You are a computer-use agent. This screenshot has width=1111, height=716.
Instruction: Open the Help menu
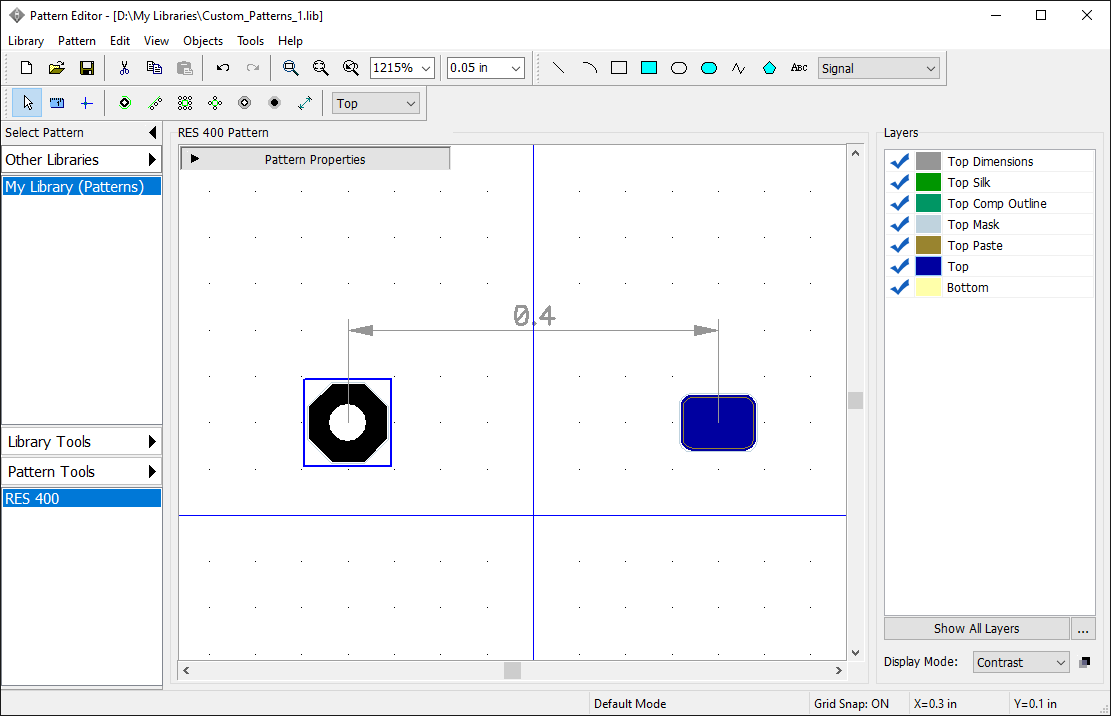290,41
